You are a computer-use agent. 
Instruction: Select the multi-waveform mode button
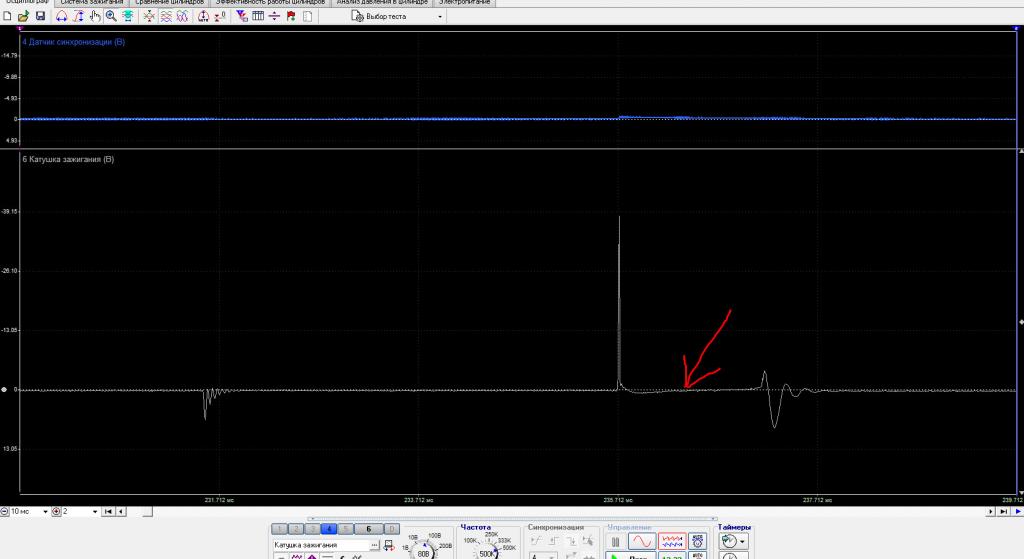tap(672, 542)
